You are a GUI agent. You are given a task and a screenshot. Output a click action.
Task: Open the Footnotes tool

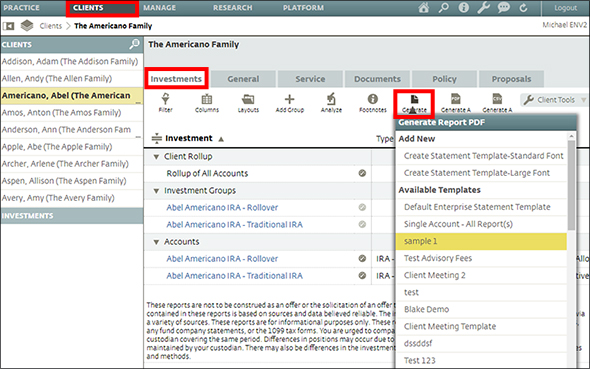click(x=373, y=103)
